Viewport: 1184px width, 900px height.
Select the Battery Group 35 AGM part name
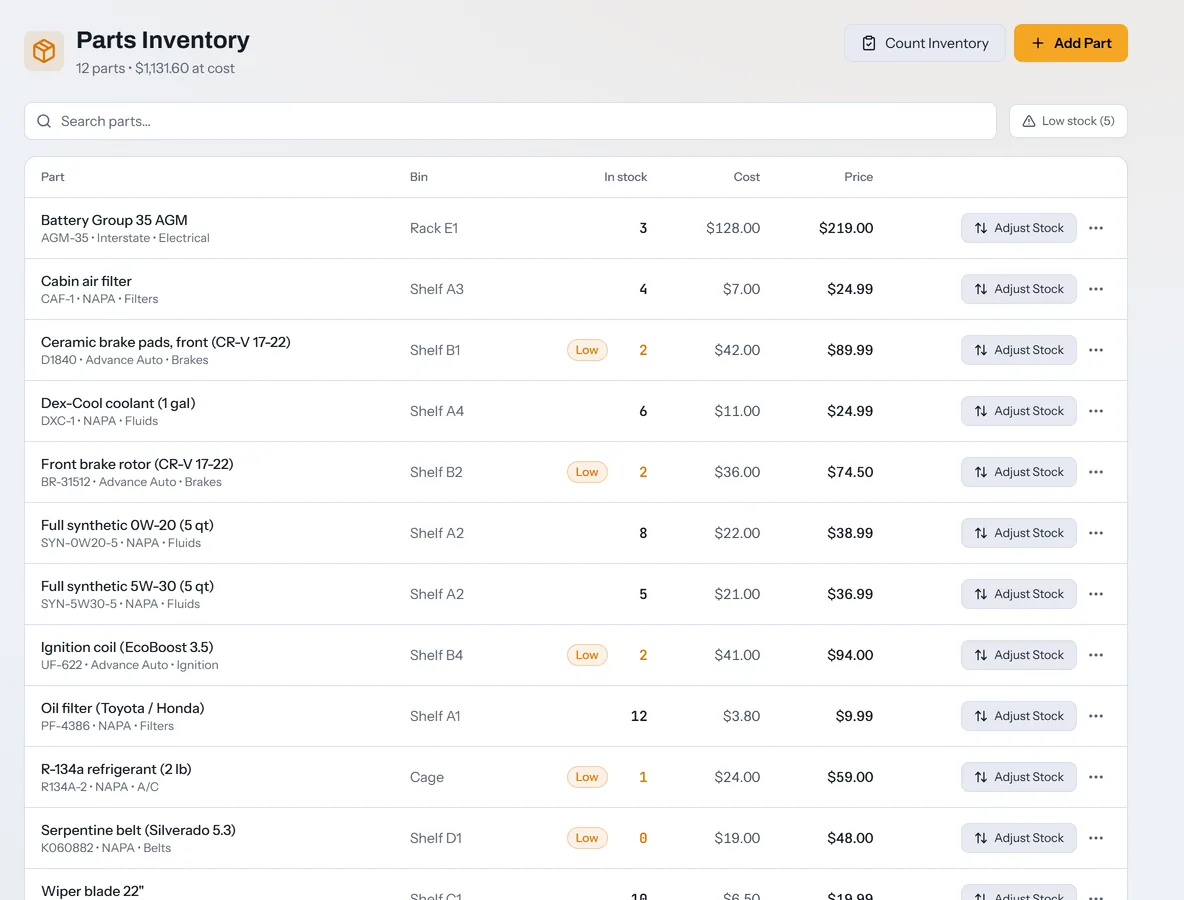(x=114, y=220)
